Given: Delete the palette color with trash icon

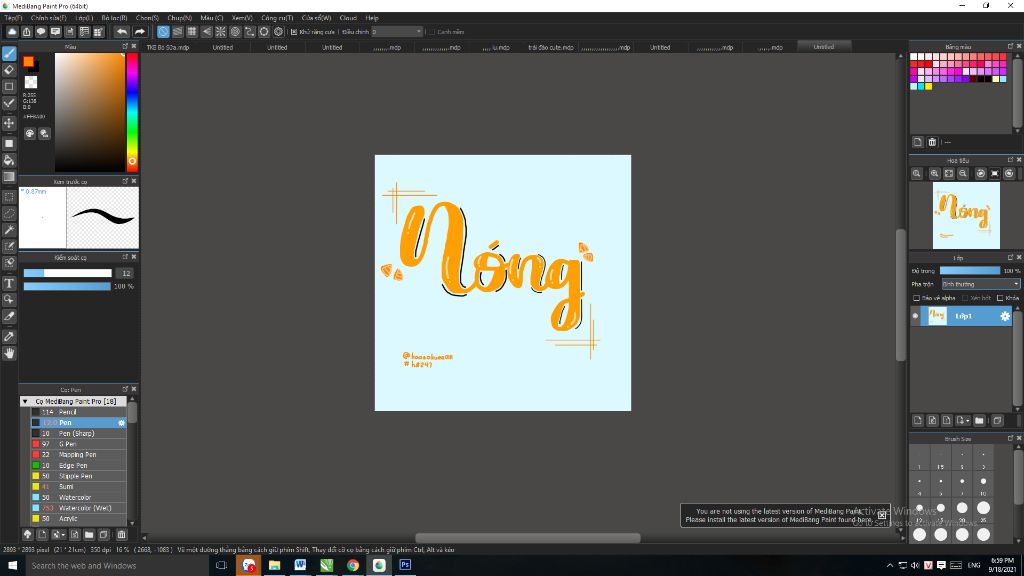Looking at the screenshot, I should 933,142.
